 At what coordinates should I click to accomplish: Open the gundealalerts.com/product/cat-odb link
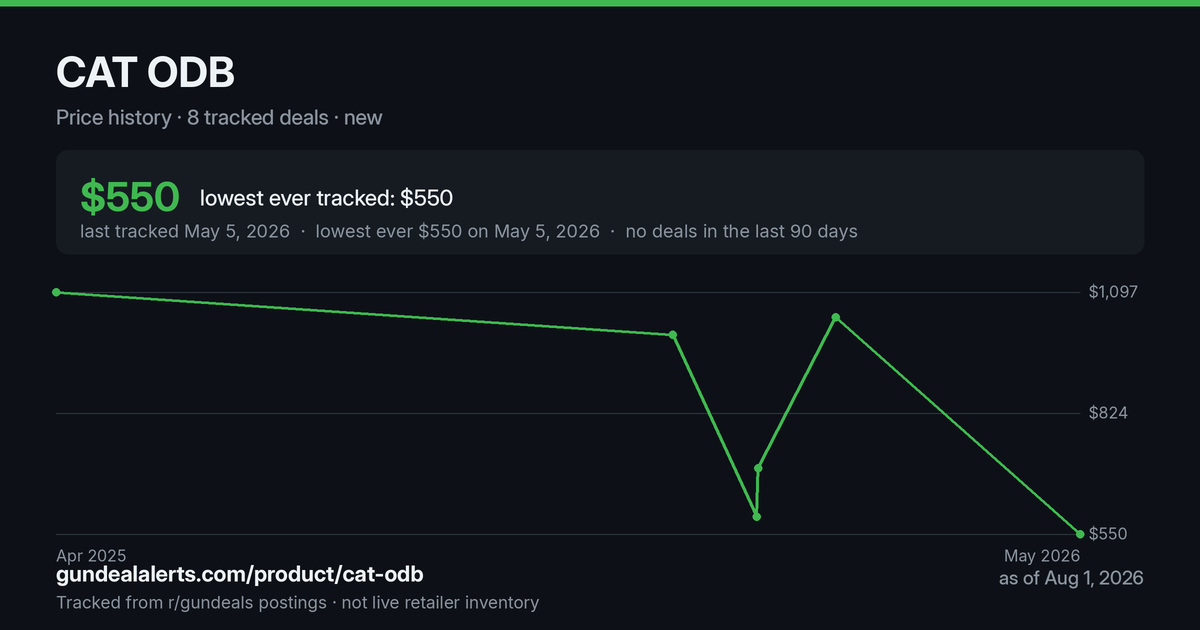click(240, 575)
